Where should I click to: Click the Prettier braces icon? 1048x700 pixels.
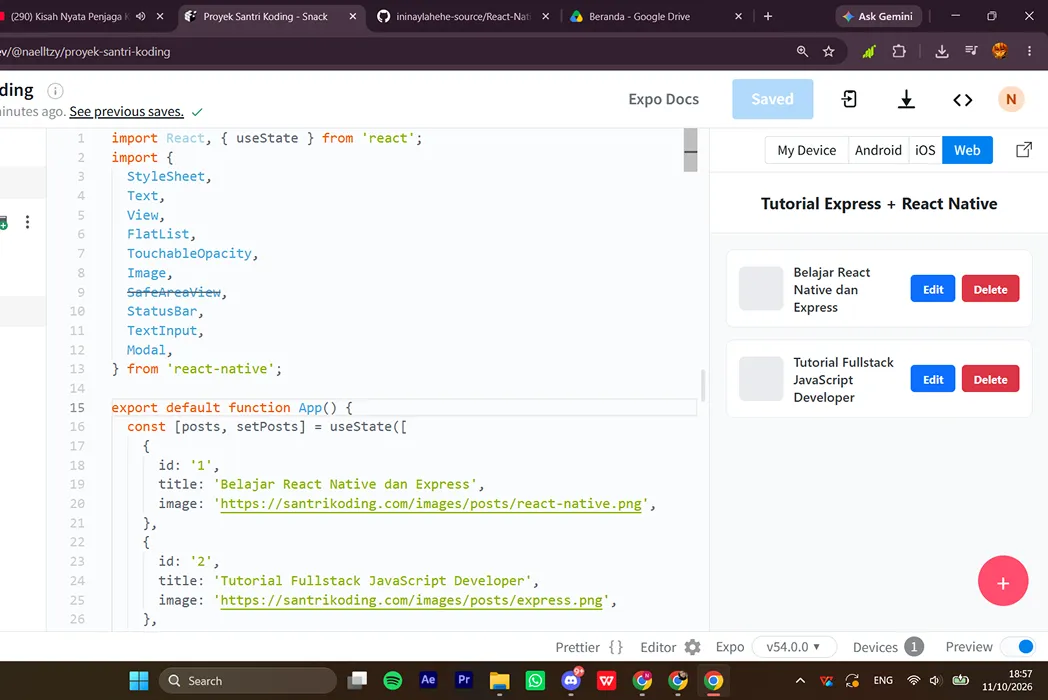616,647
